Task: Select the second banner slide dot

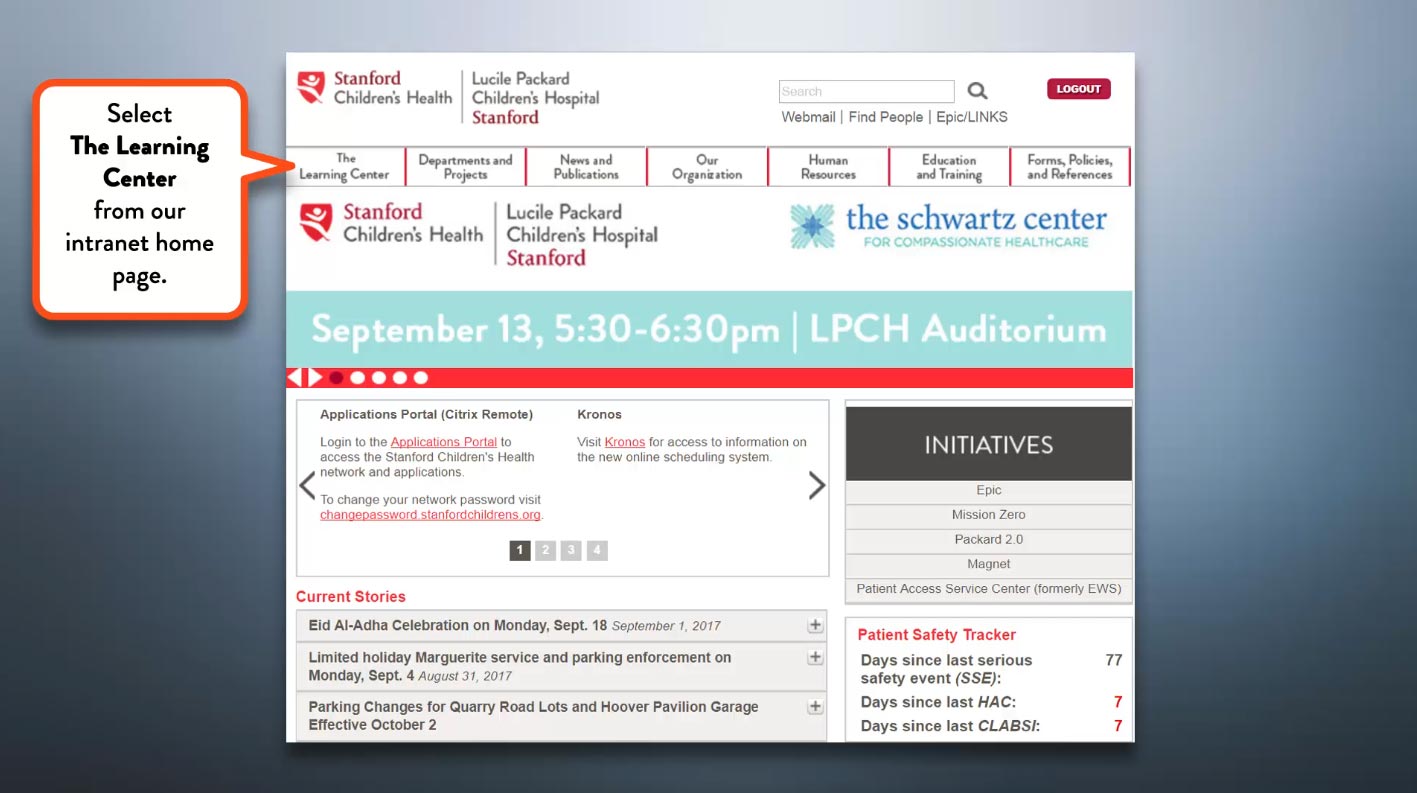Action: 357,378
